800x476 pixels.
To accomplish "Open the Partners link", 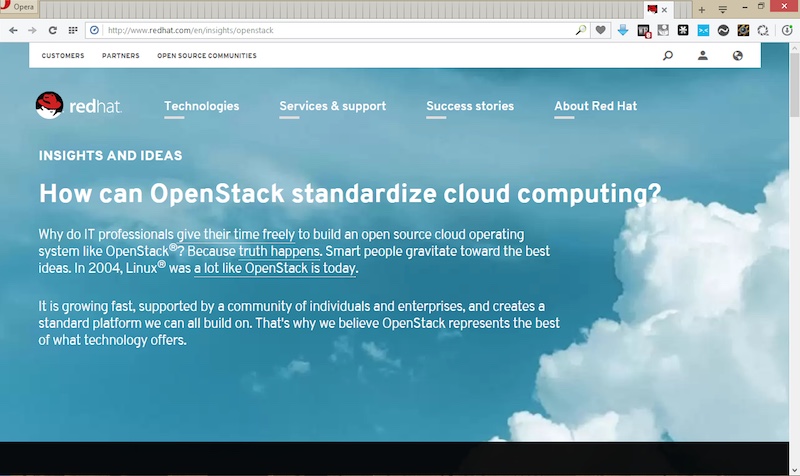I will point(120,56).
